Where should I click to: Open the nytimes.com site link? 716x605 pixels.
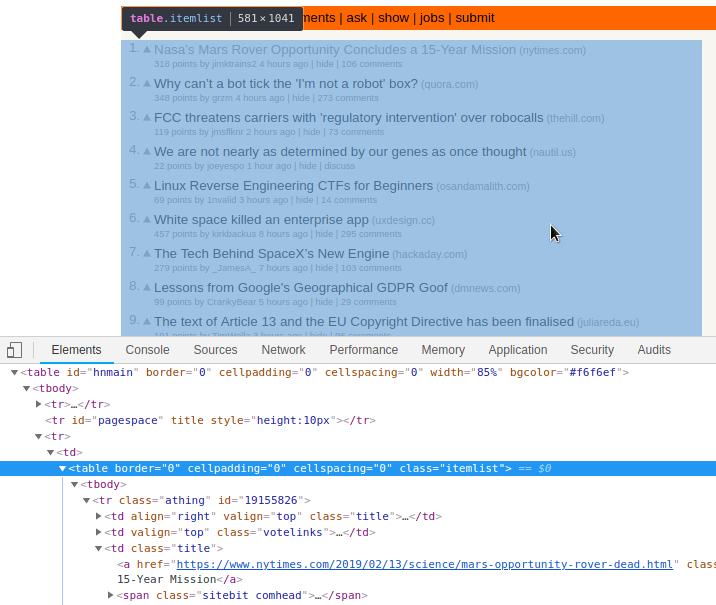(x=553, y=50)
